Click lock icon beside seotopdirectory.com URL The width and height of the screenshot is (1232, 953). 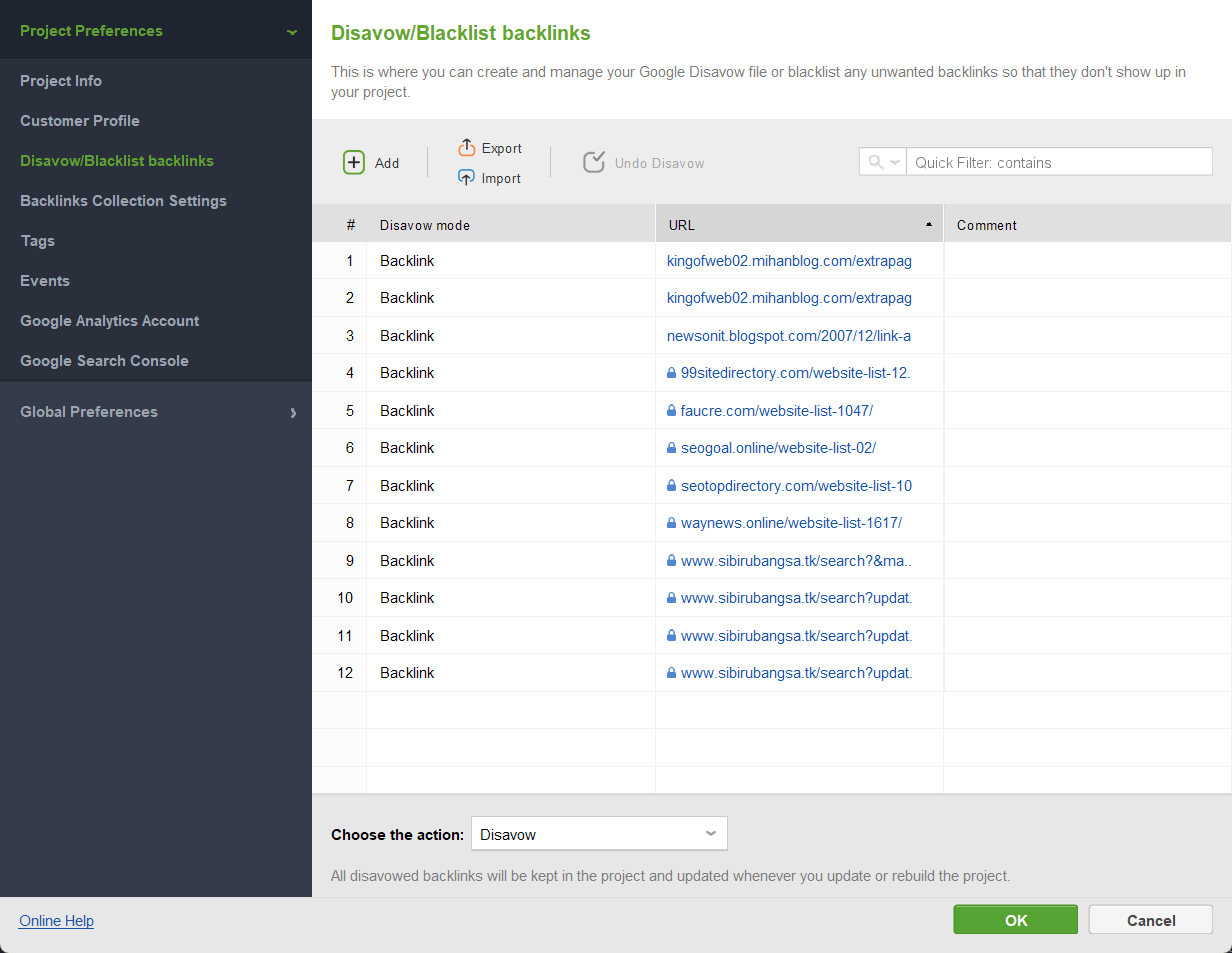click(672, 486)
